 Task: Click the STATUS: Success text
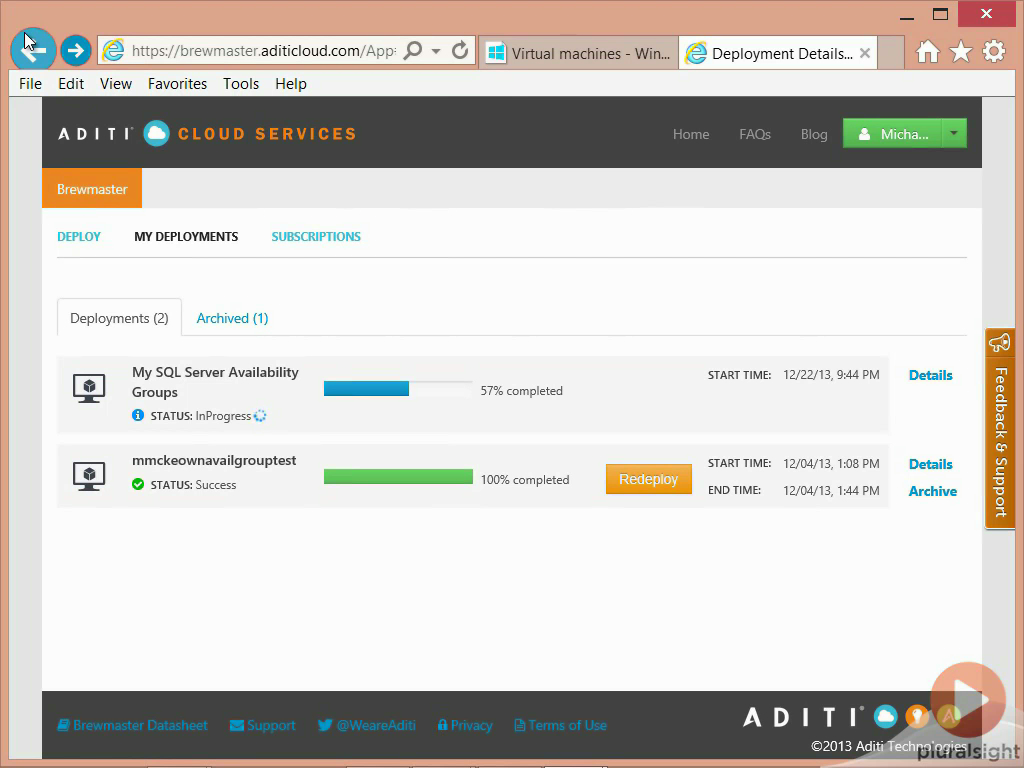(193, 485)
